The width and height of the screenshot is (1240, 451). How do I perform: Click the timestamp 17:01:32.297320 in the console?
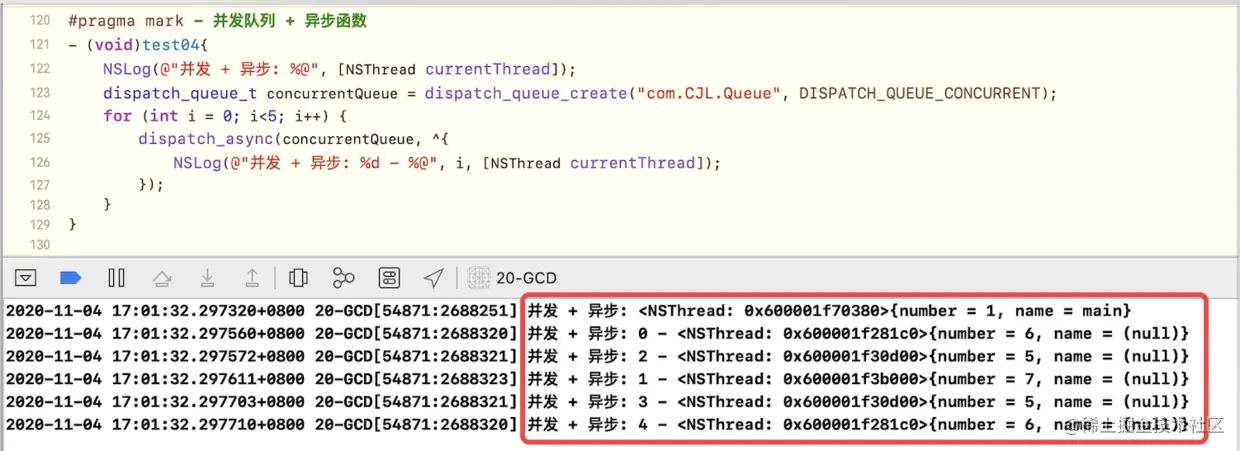(180, 311)
